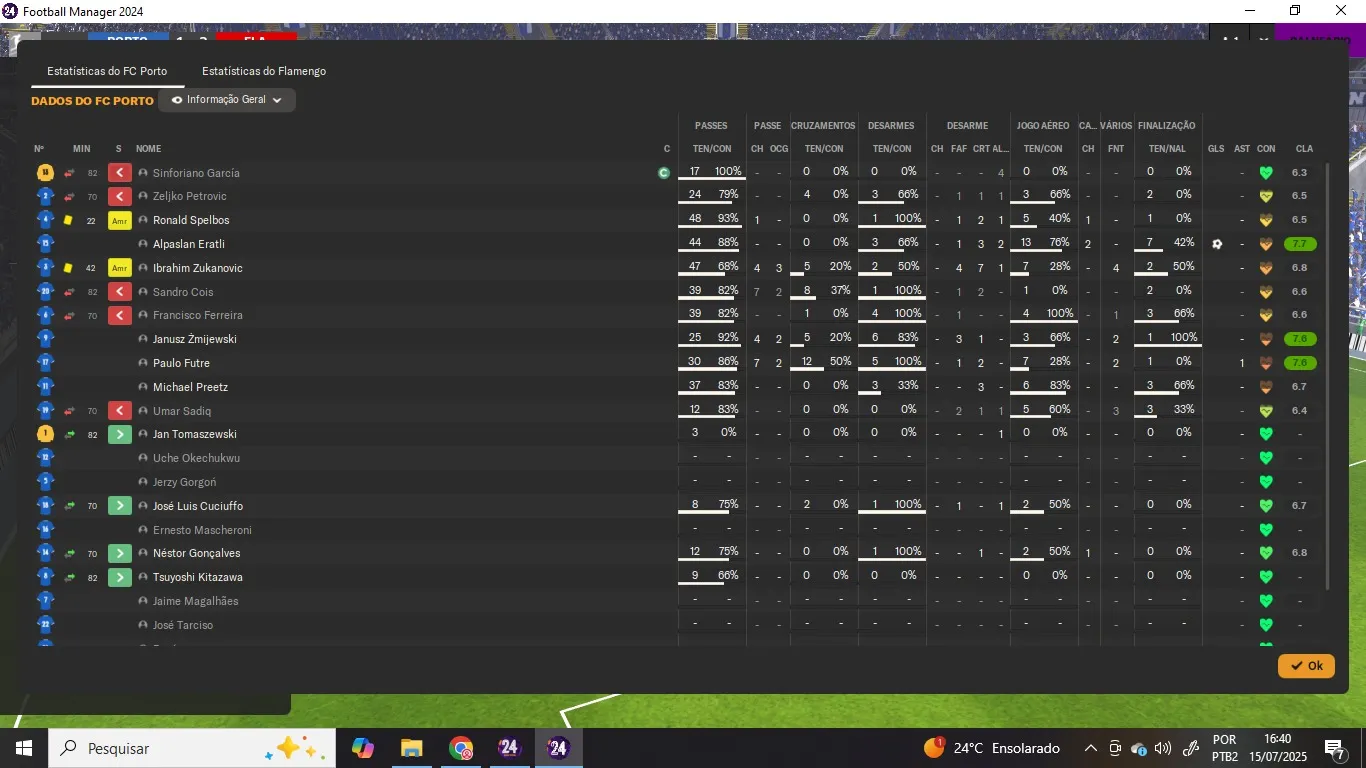
Task: Sort by the Nº column header
Action: pos(39,149)
